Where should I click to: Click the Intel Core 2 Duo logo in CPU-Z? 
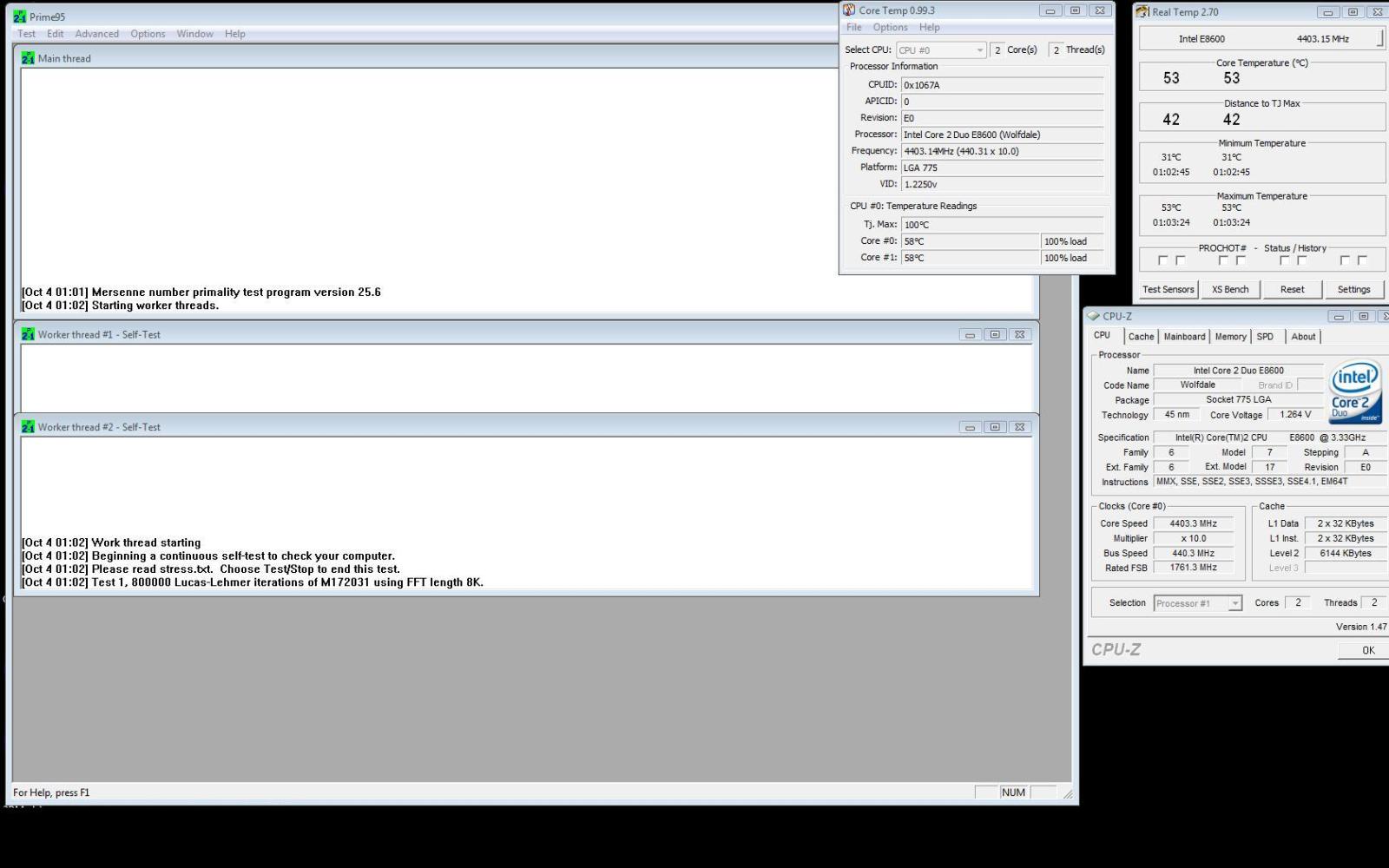(x=1355, y=391)
